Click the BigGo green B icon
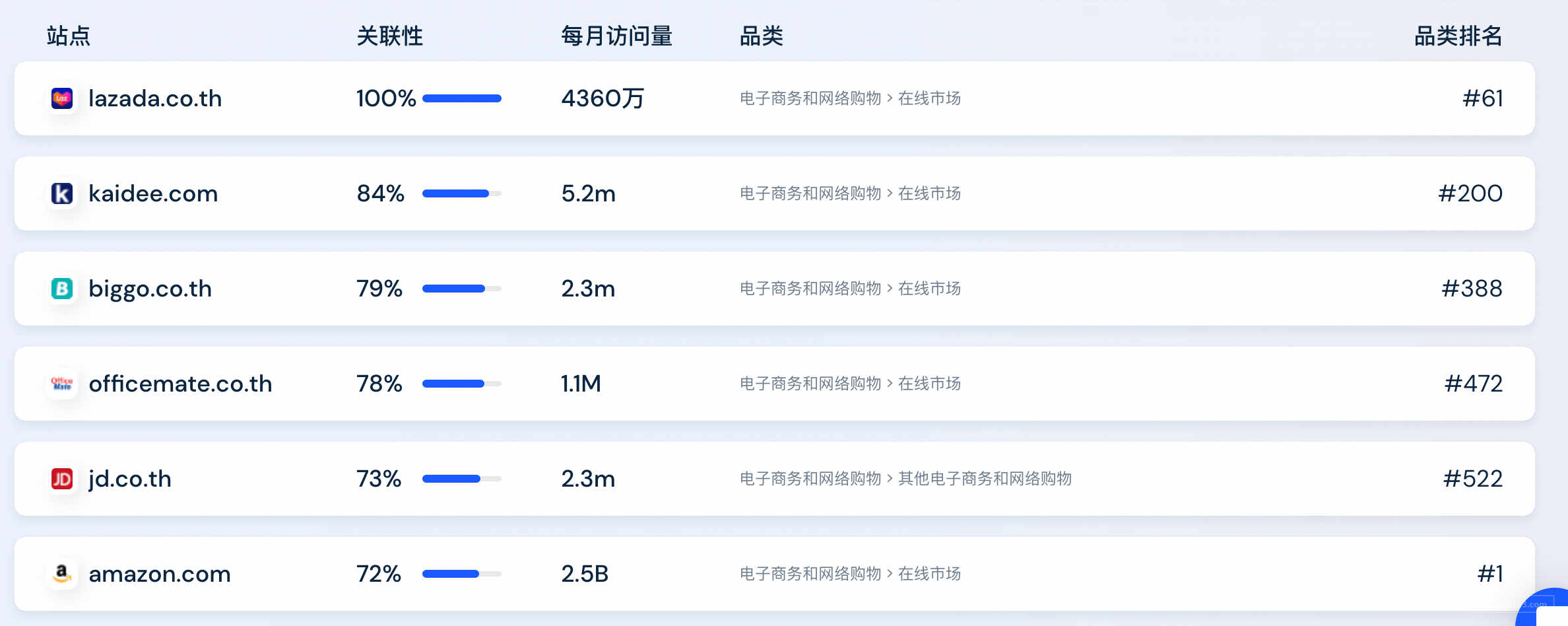 click(x=62, y=289)
